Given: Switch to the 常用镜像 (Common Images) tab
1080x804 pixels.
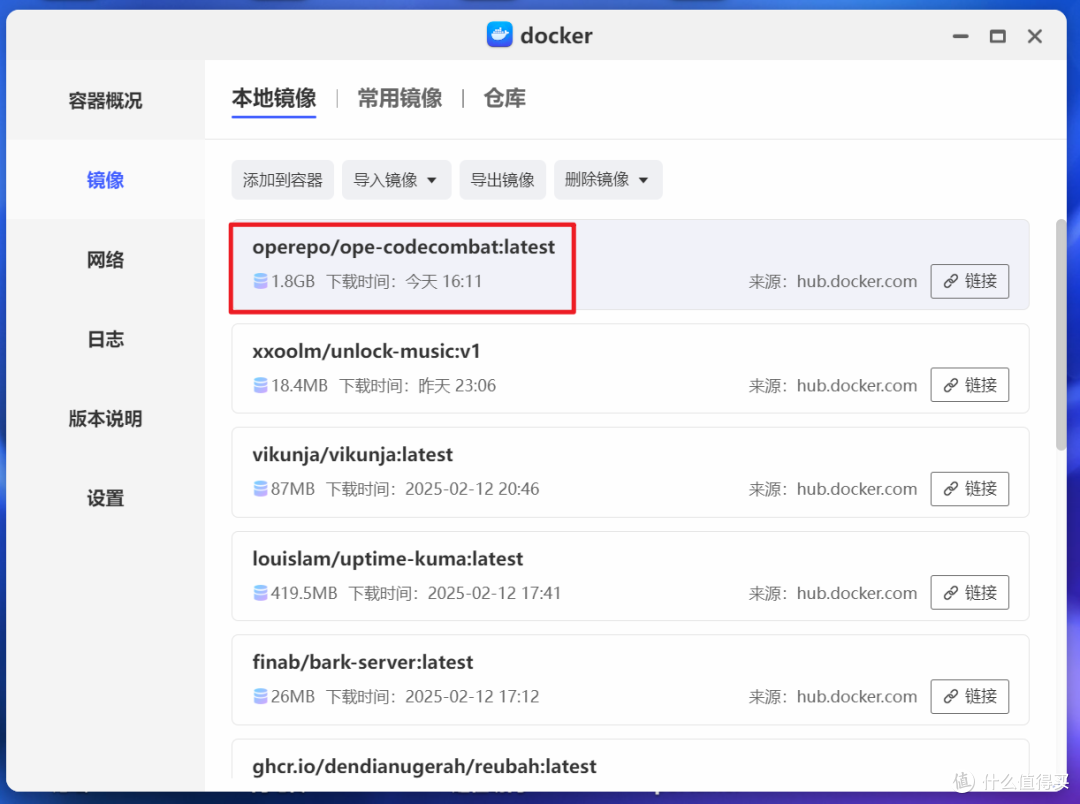Looking at the screenshot, I should 399,98.
